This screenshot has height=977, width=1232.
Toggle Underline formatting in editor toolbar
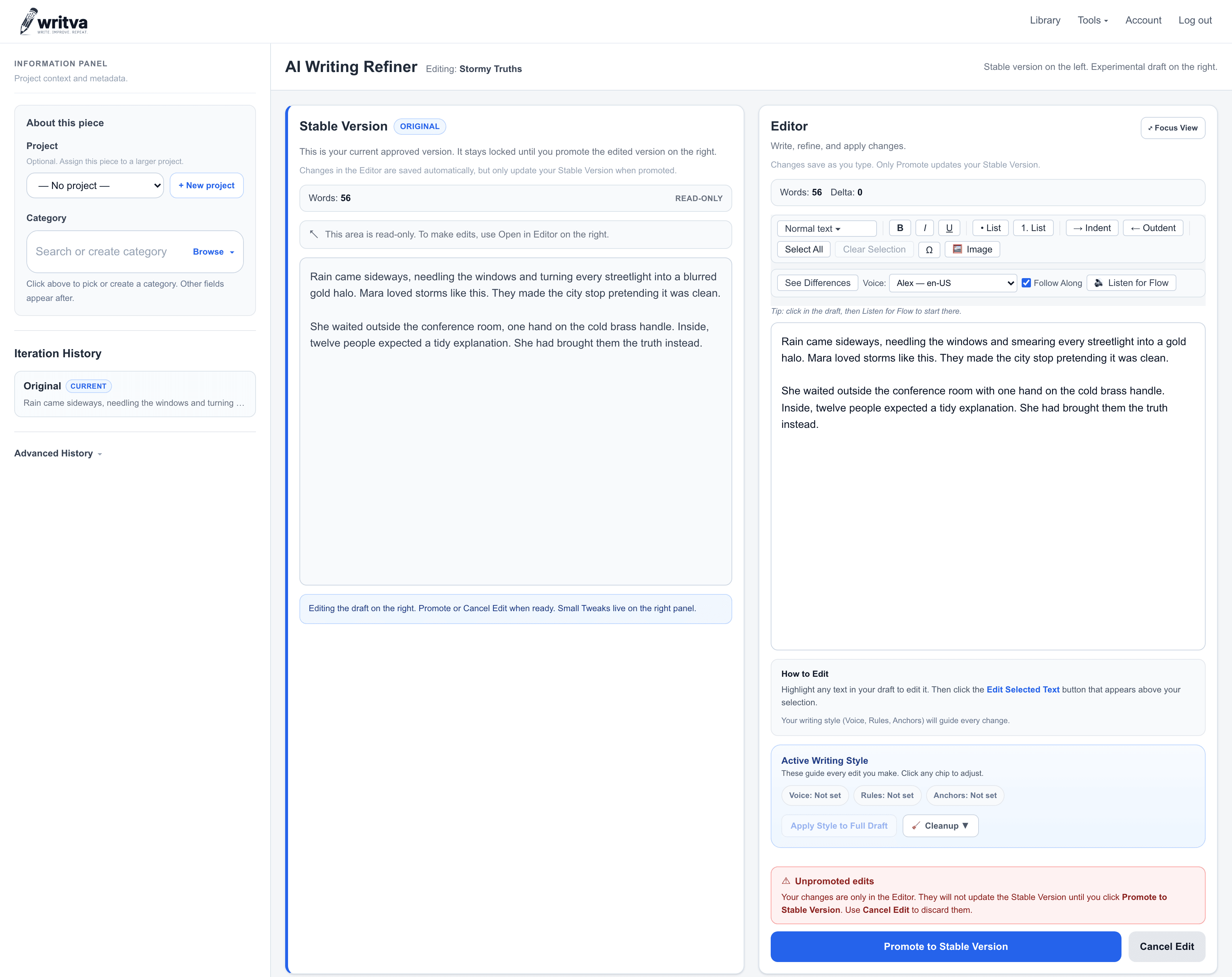click(x=949, y=228)
